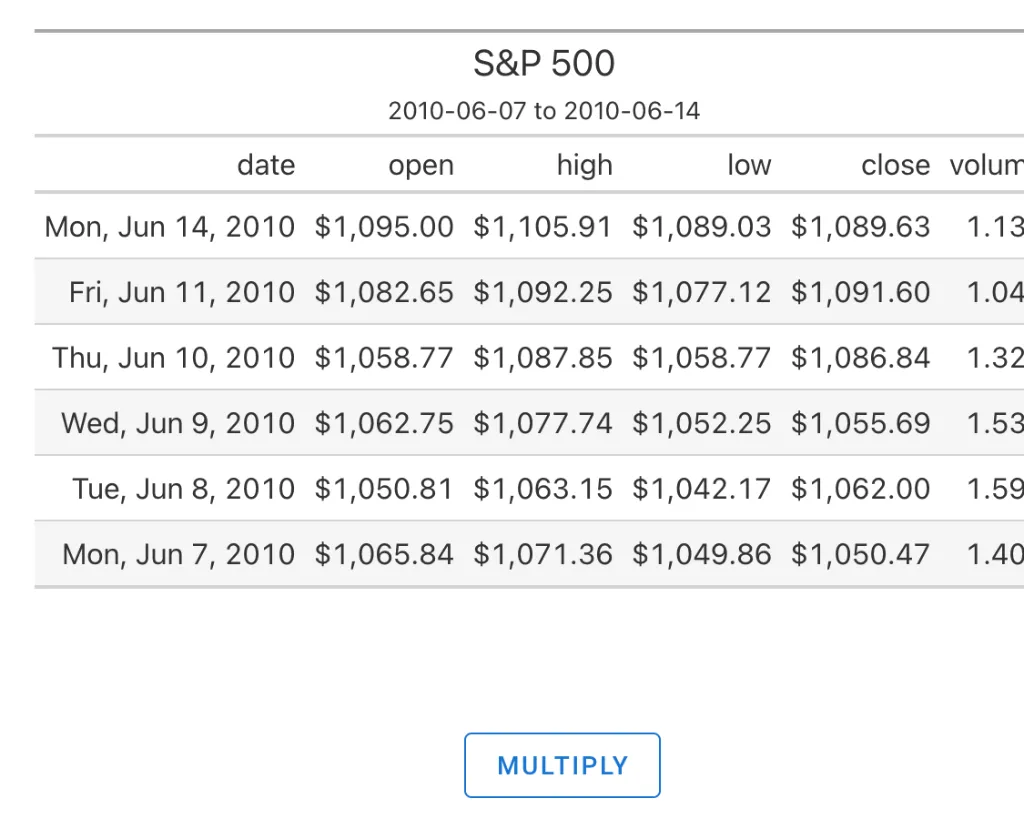Click the low column header
Image resolution: width=1024 pixels, height=819 pixels.
tap(749, 165)
